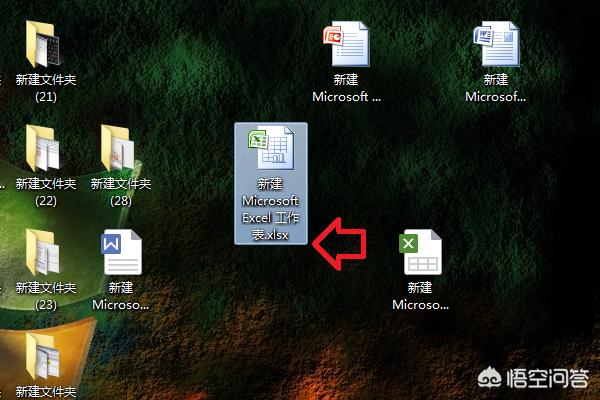The image size is (600, 400).
Task: Click the label under the top-right Word document
Action: [x=496, y=88]
